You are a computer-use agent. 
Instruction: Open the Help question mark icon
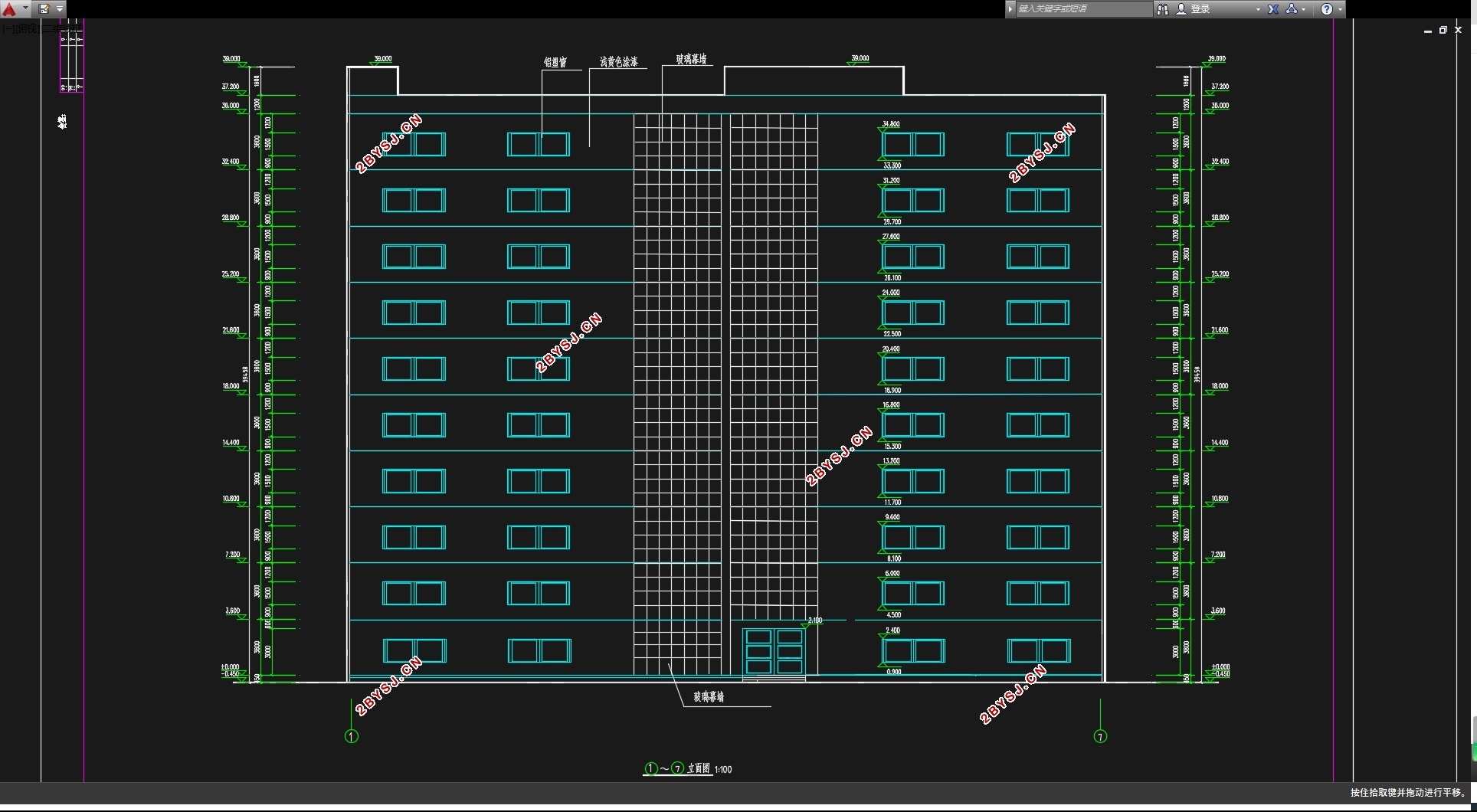[1327, 9]
